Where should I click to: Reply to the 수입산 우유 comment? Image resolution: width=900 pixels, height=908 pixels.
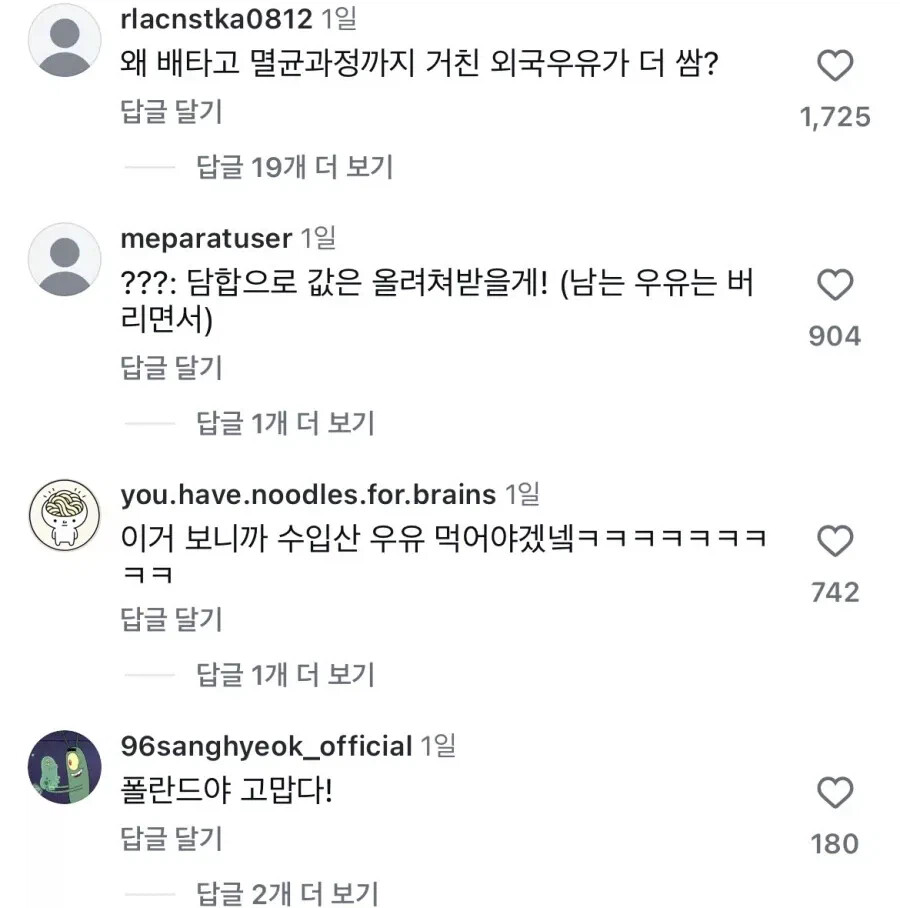coord(171,620)
